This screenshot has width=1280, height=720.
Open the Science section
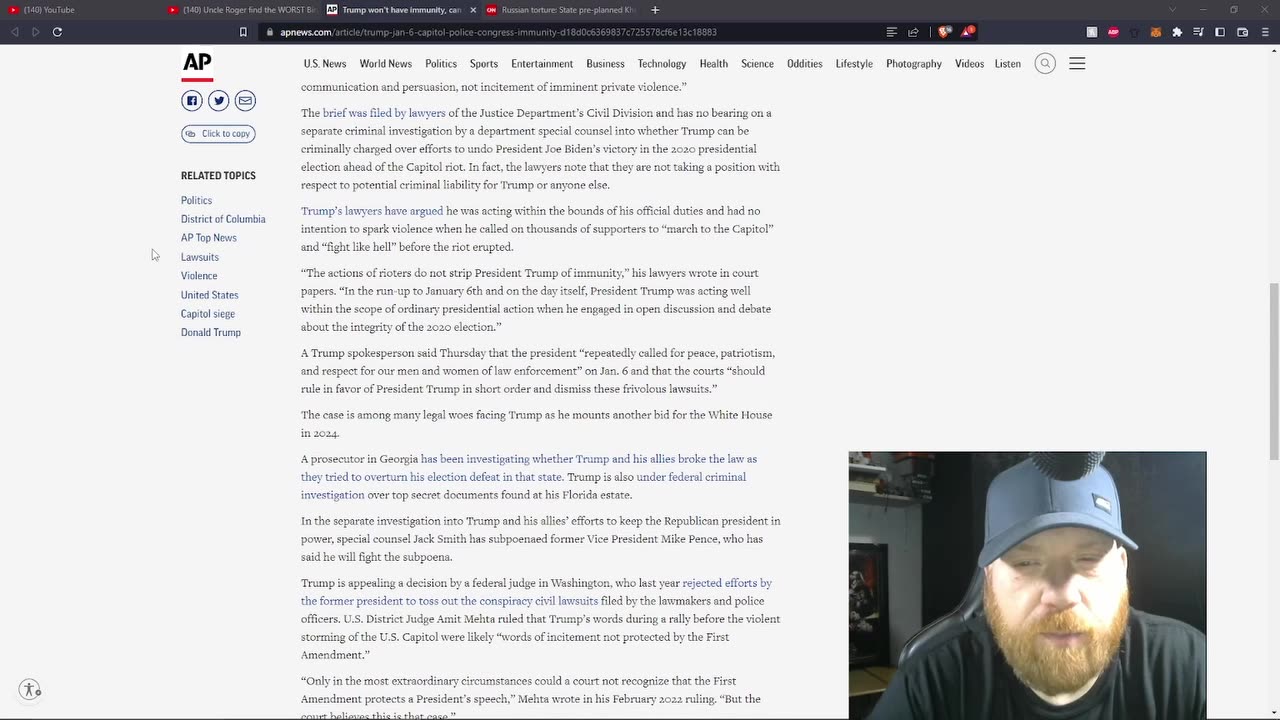pyautogui.click(x=757, y=64)
